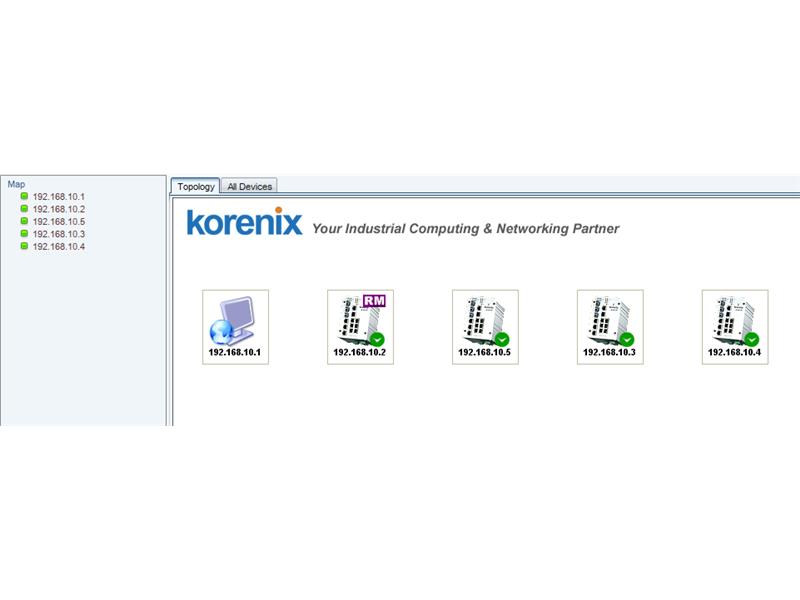Click the green status icon beside 192.168.10.4
Image resolution: width=800 pixels, height=600 pixels.
(24, 246)
